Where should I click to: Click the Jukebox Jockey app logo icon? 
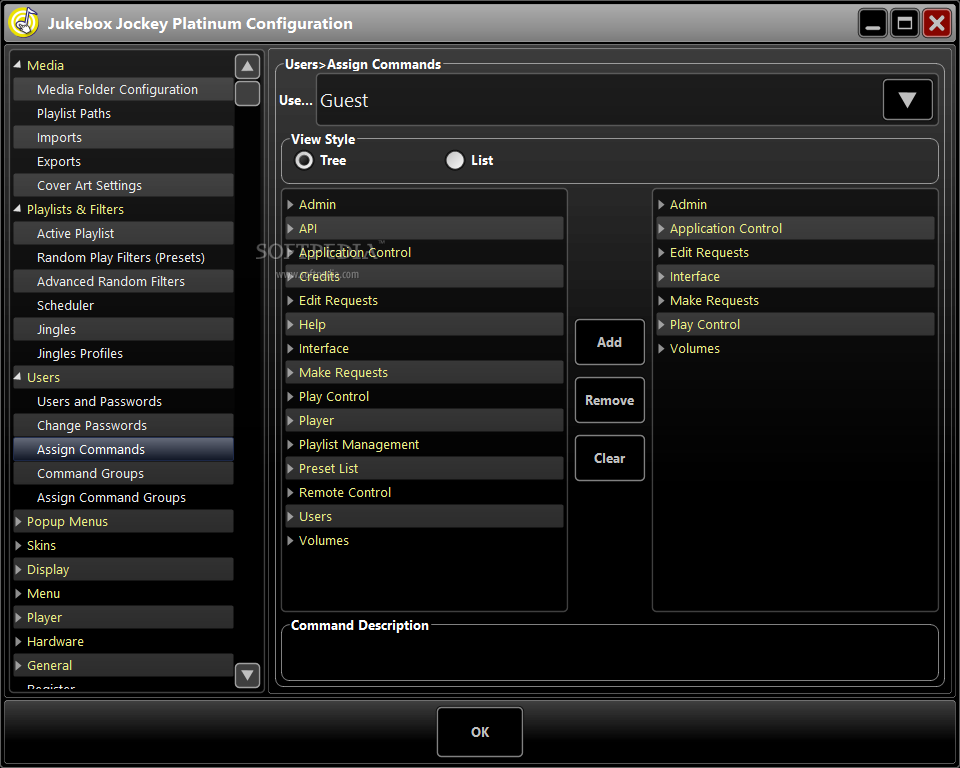(x=24, y=23)
